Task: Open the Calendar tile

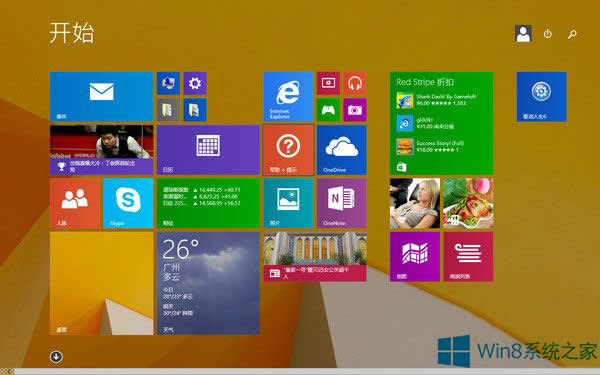Action: (208, 150)
